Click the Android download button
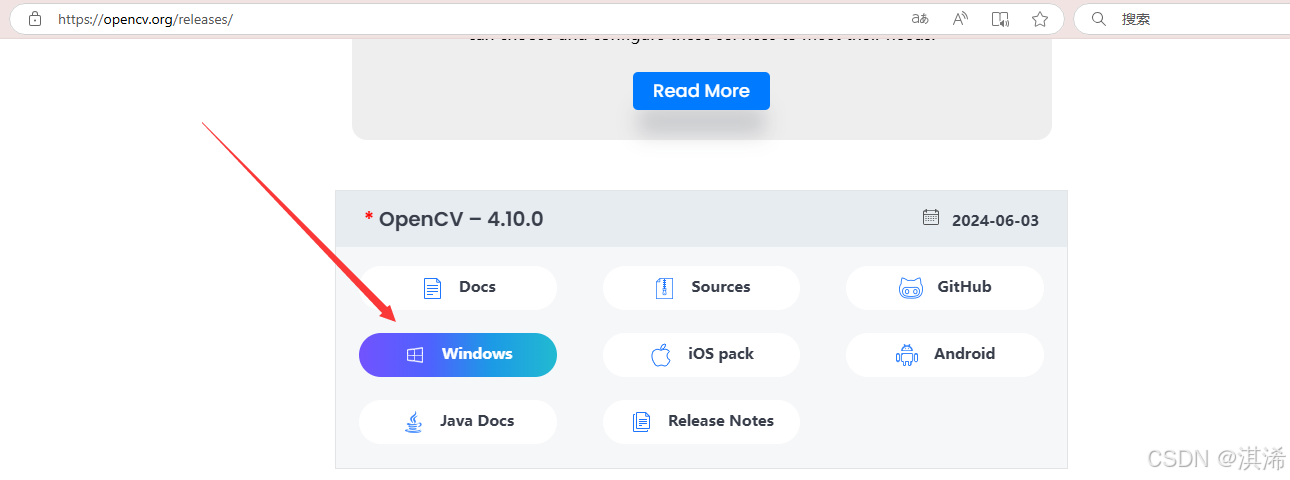Viewport: 1290px width, 480px height. tap(945, 355)
